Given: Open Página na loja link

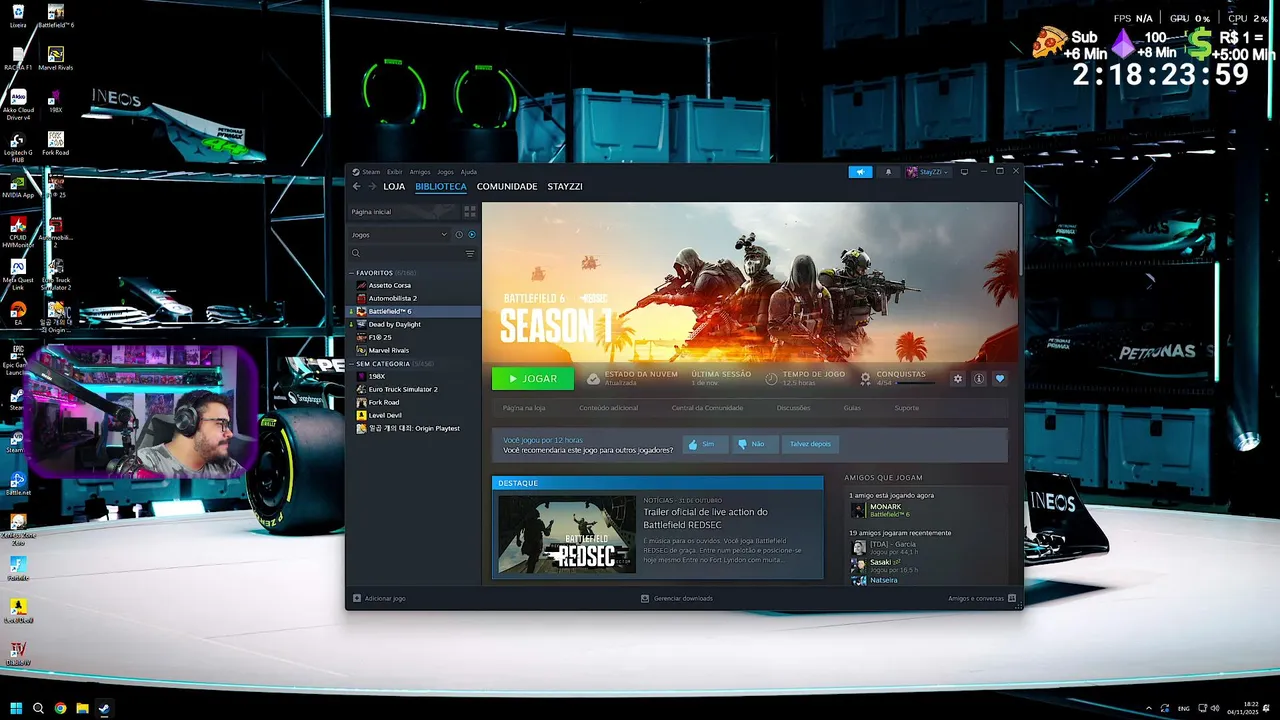Looking at the screenshot, I should pyautogui.click(x=524, y=408).
